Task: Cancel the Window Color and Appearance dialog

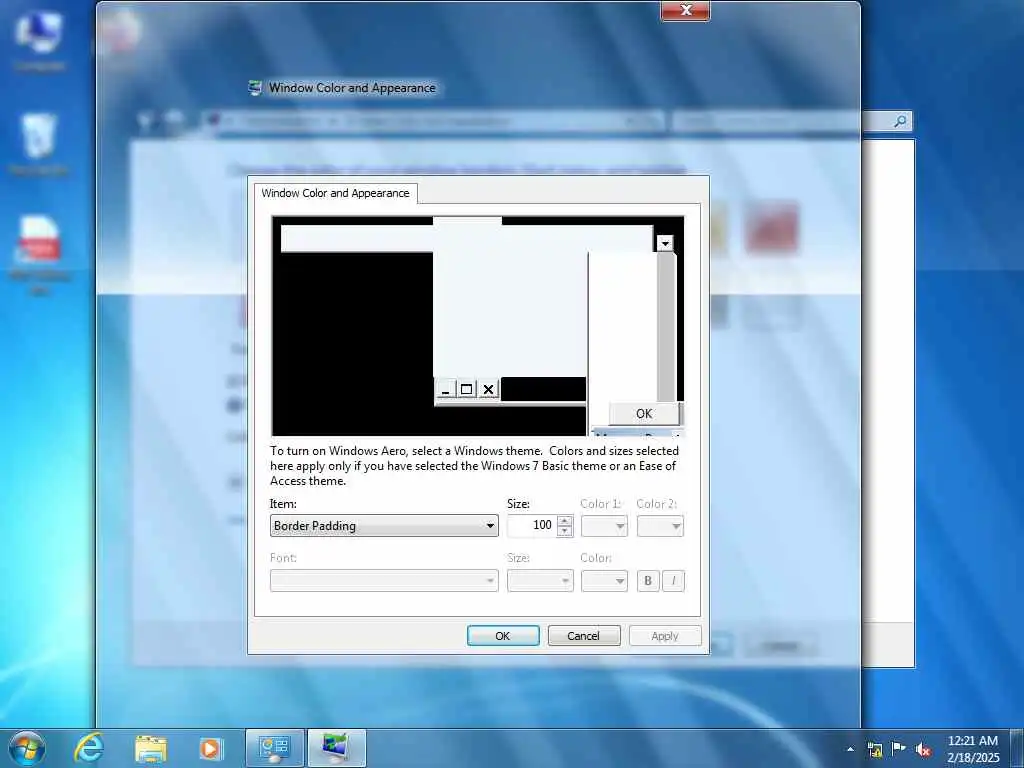Action: point(584,635)
